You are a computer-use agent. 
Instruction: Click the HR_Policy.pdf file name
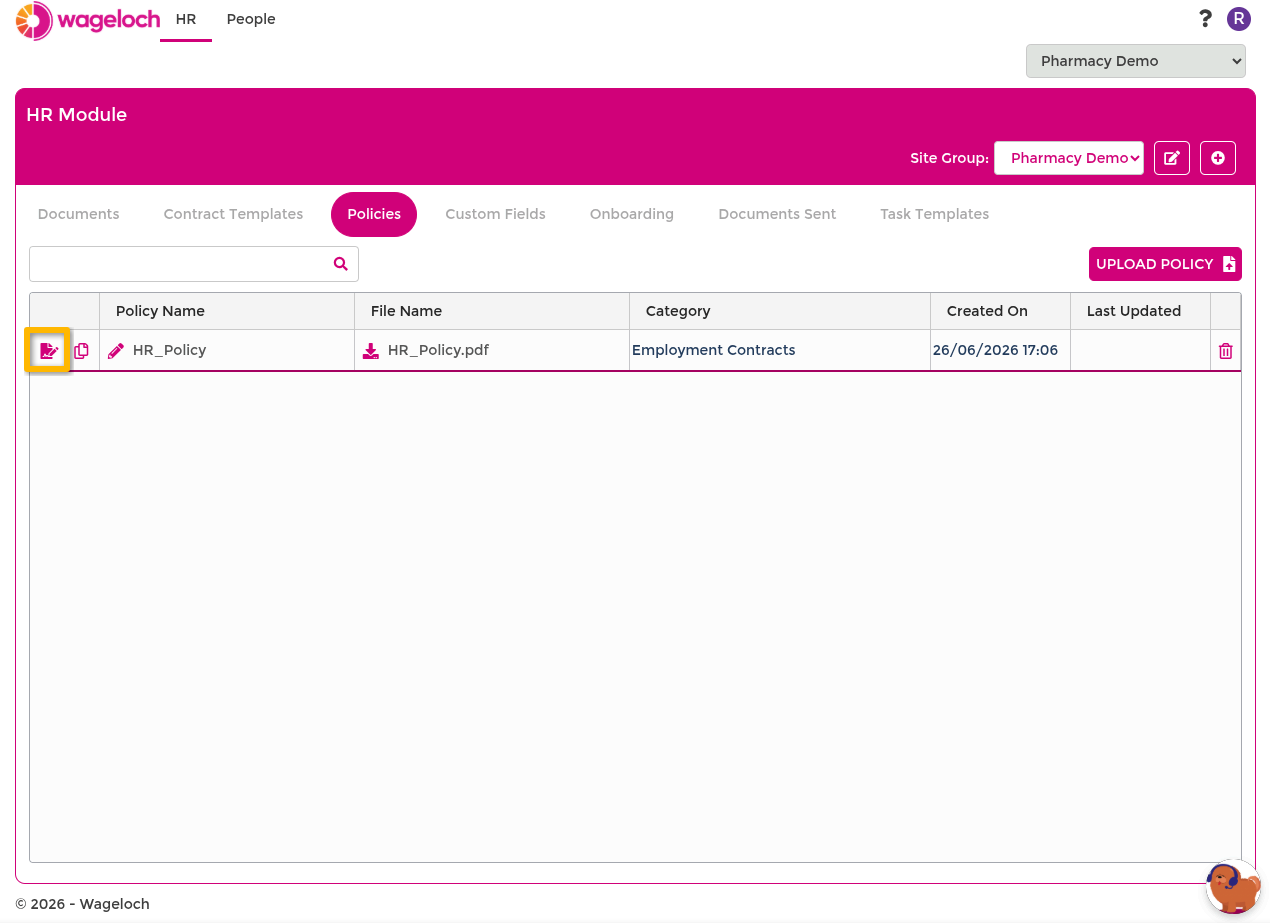coord(438,350)
